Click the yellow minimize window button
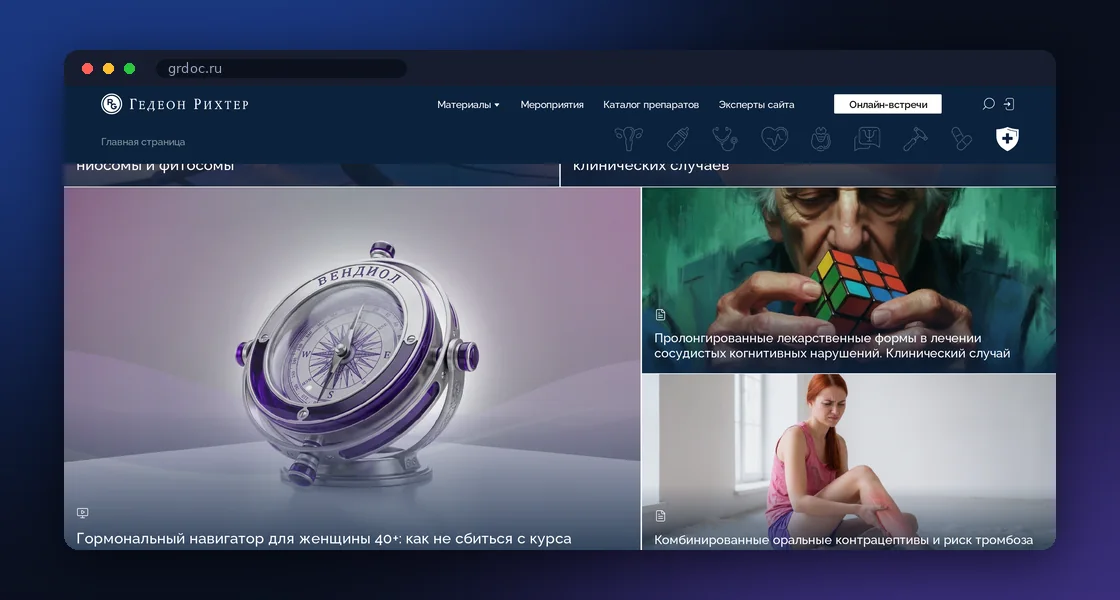 (x=109, y=69)
